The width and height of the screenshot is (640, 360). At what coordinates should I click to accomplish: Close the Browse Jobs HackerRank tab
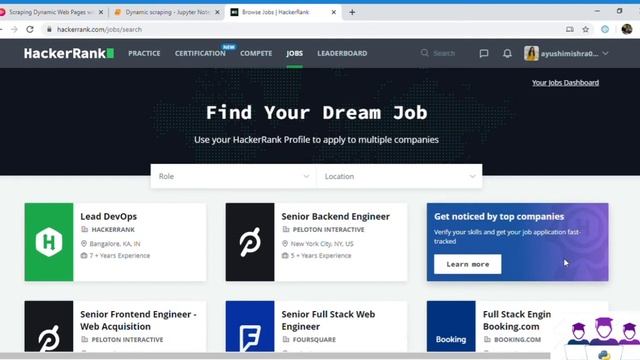pyautogui.click(x=333, y=12)
